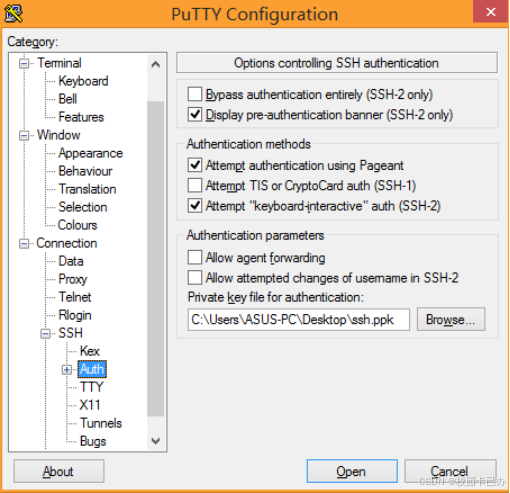Open Telnet settings
Image resolution: width=510 pixels, height=493 pixels.
[x=75, y=297]
